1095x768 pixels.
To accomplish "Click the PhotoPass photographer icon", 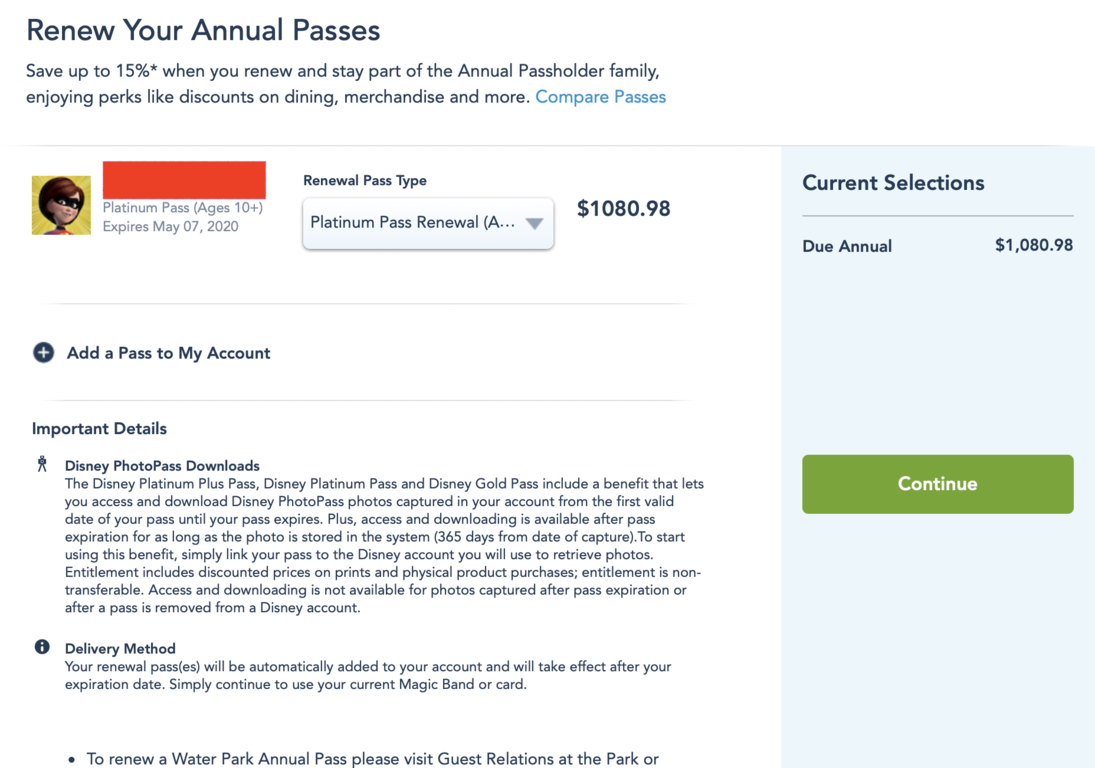I will click(x=42, y=464).
